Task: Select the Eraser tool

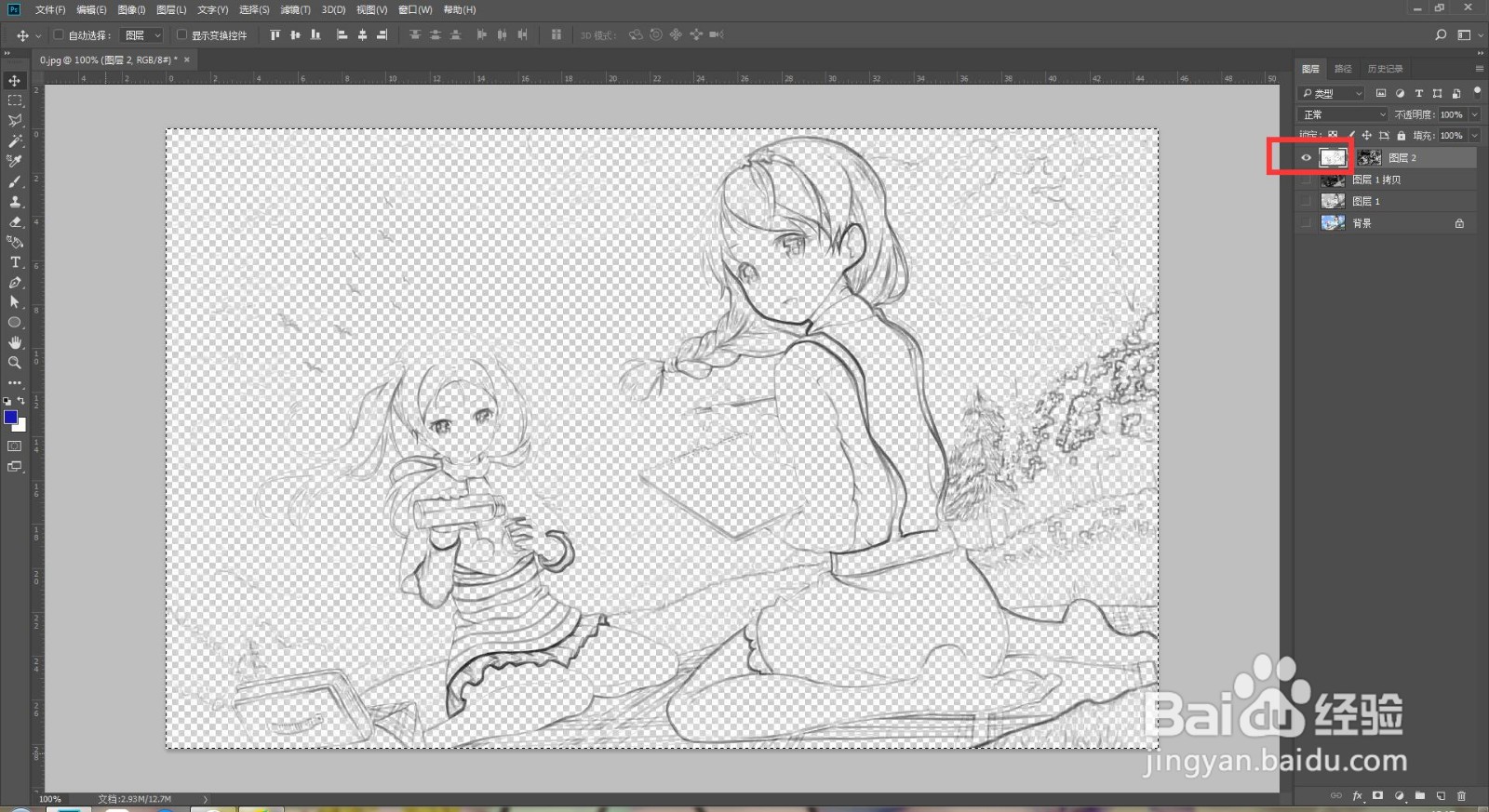Action: (x=15, y=221)
